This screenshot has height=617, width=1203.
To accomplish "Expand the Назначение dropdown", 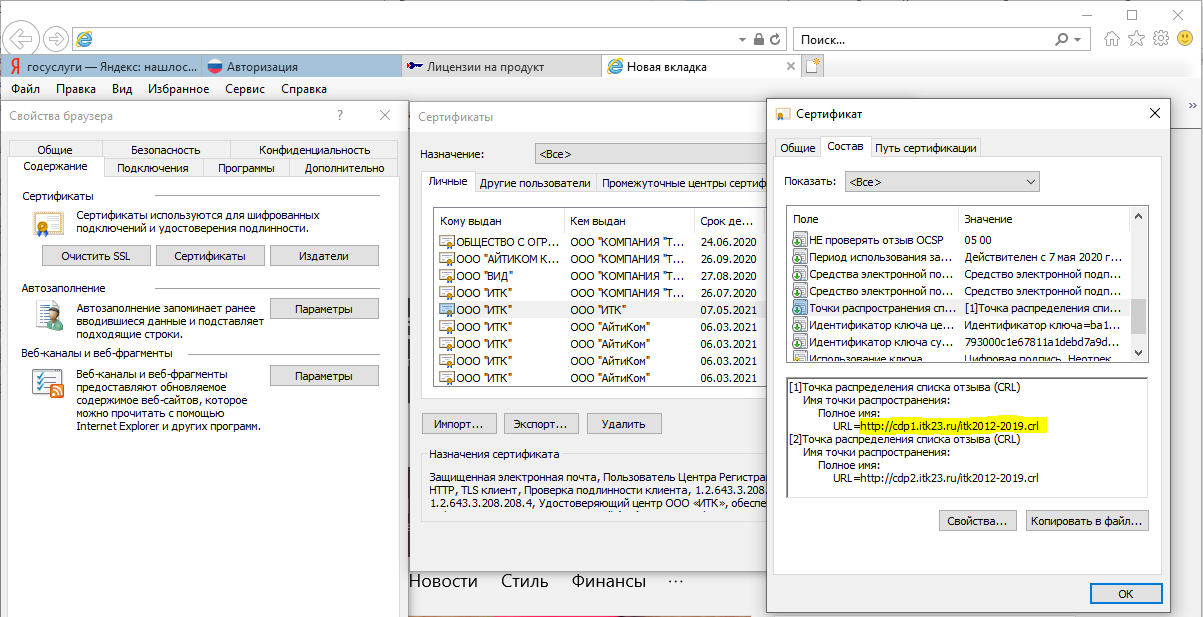I will click(x=650, y=154).
